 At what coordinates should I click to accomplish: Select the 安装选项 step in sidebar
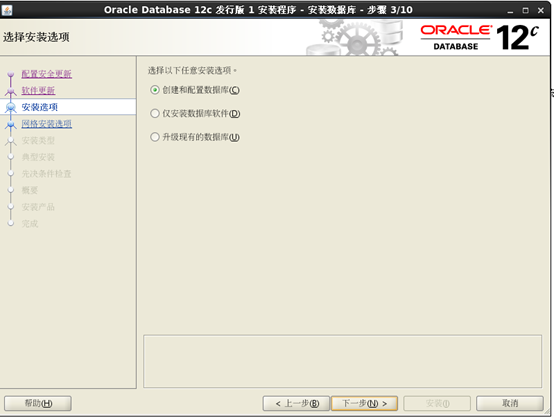pyautogui.click(x=68, y=107)
